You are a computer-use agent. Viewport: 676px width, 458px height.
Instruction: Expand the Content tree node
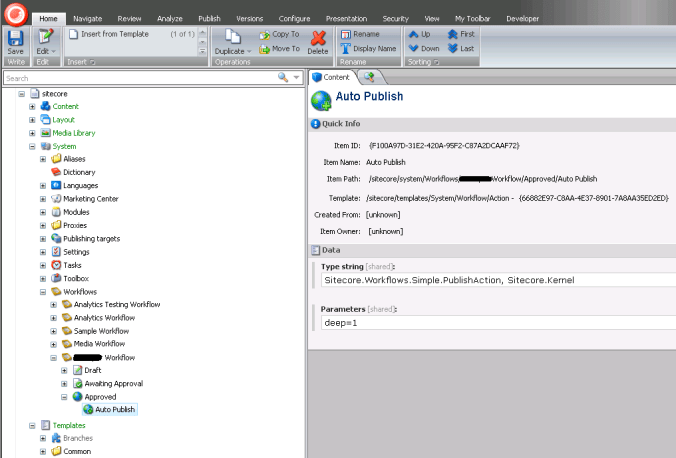point(32,107)
